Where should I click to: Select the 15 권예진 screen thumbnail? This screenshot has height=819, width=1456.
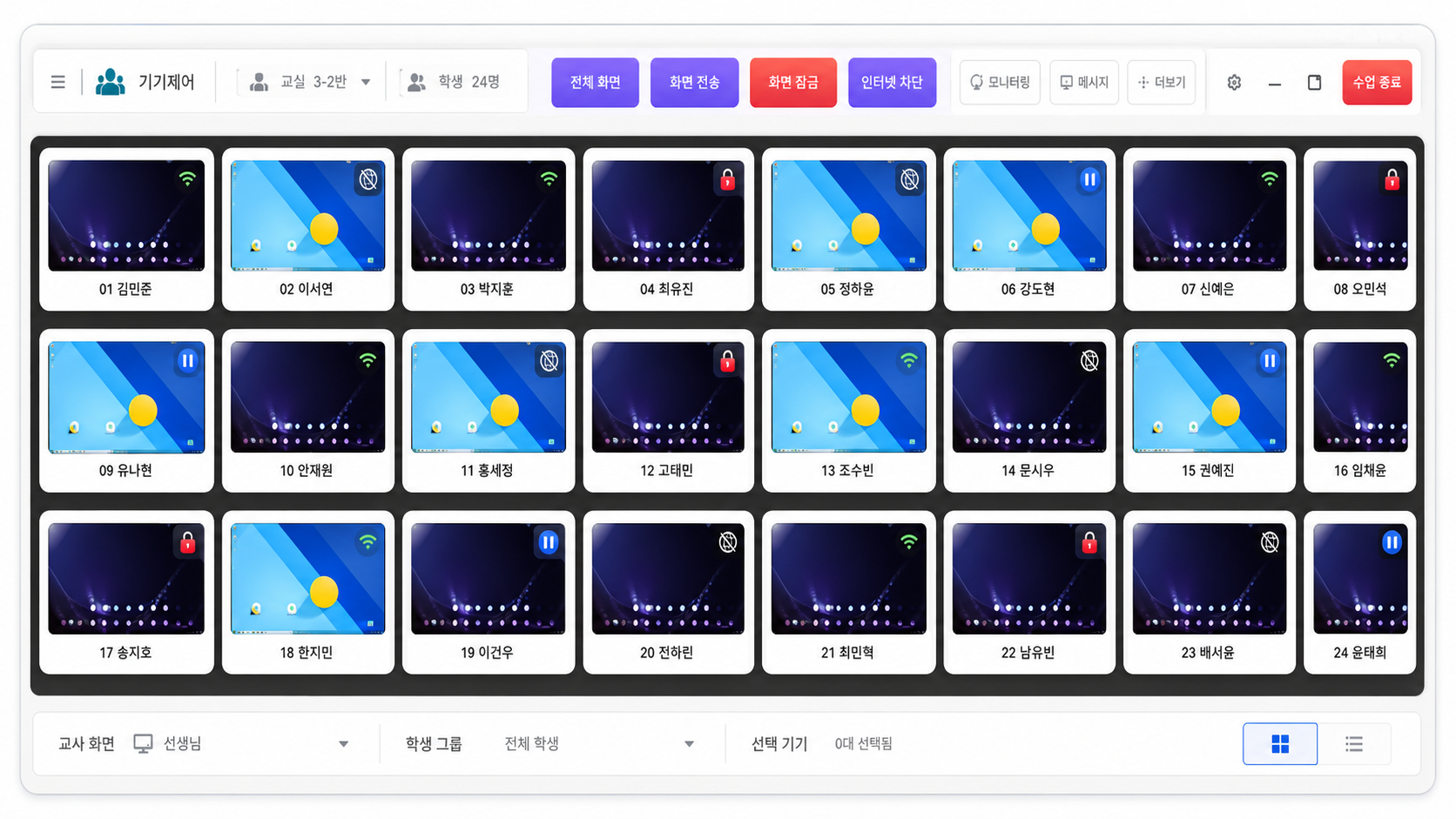coord(1210,397)
